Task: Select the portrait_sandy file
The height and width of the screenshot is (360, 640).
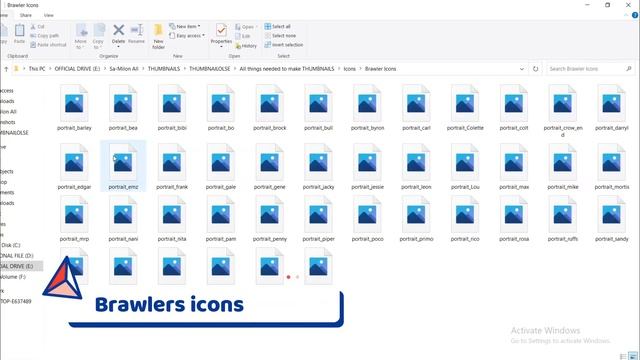Action: (x=611, y=219)
